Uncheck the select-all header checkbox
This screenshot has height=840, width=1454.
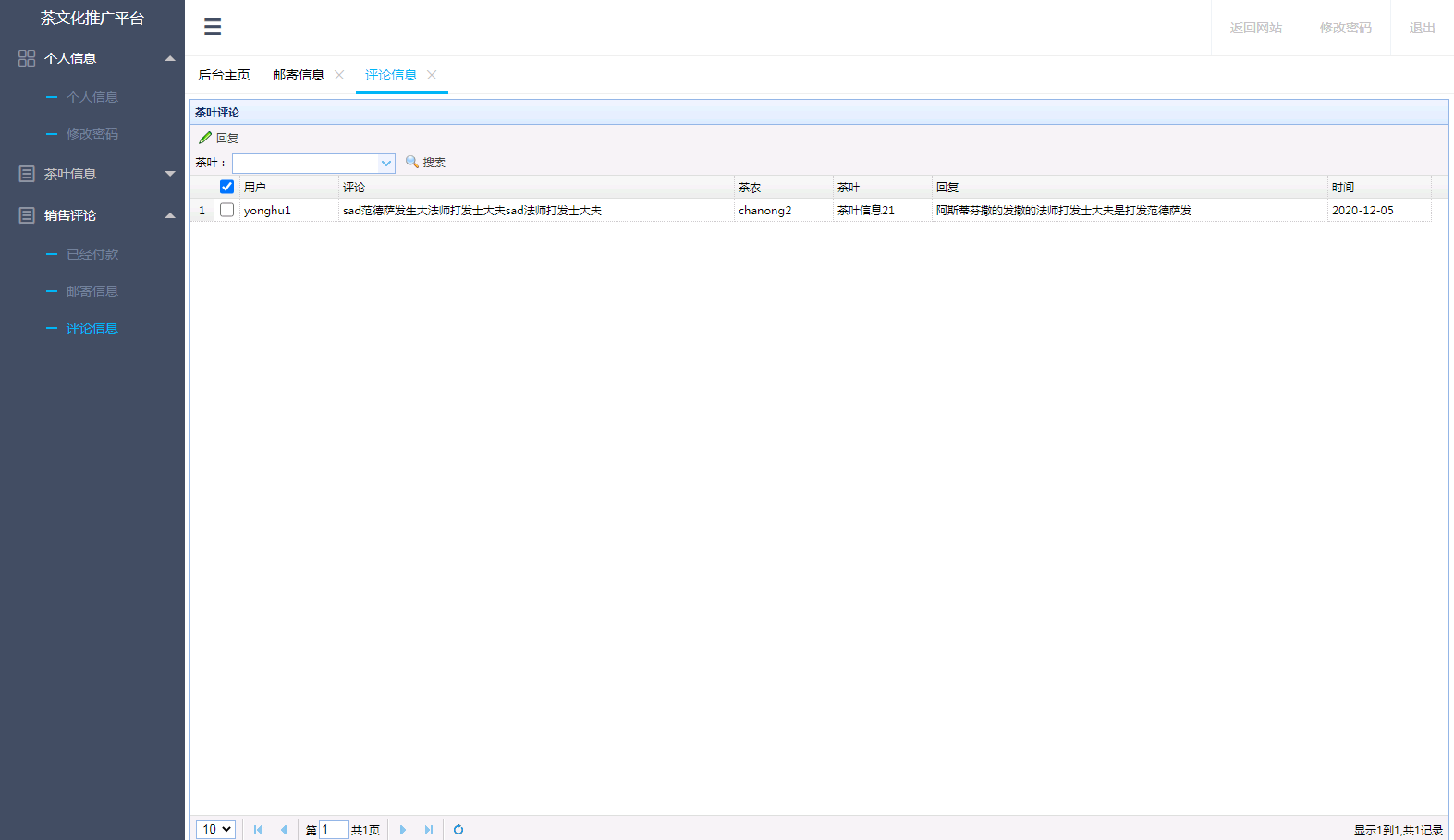(226, 187)
